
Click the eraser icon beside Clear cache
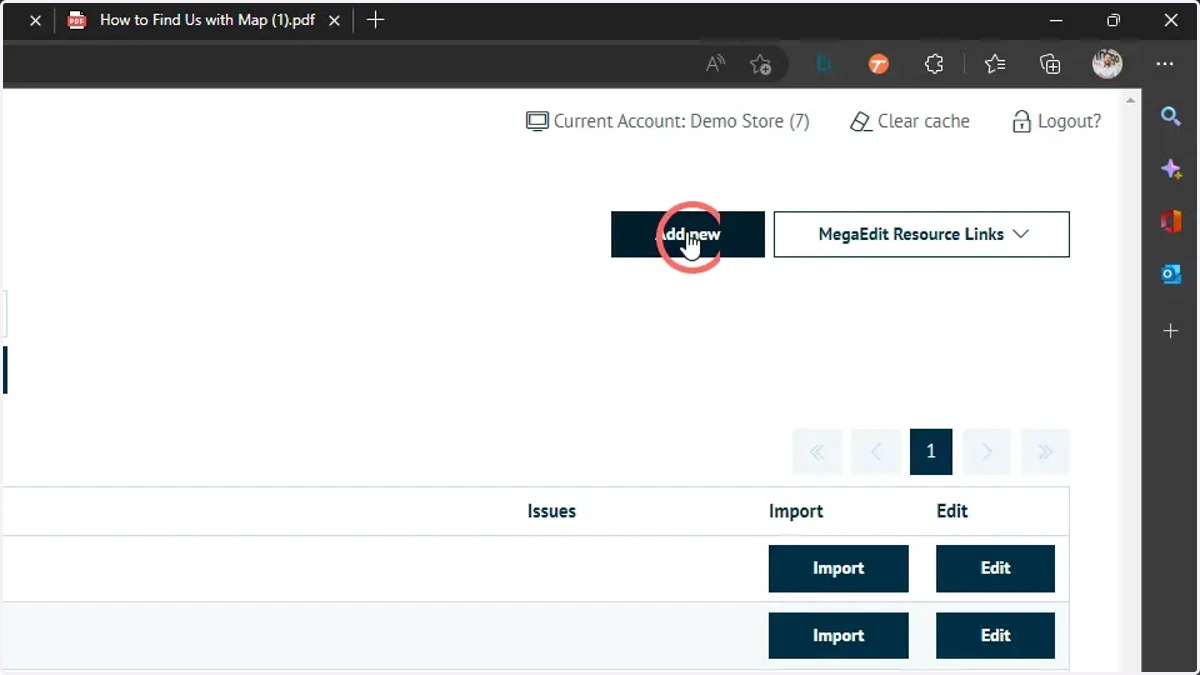pyautogui.click(x=860, y=122)
